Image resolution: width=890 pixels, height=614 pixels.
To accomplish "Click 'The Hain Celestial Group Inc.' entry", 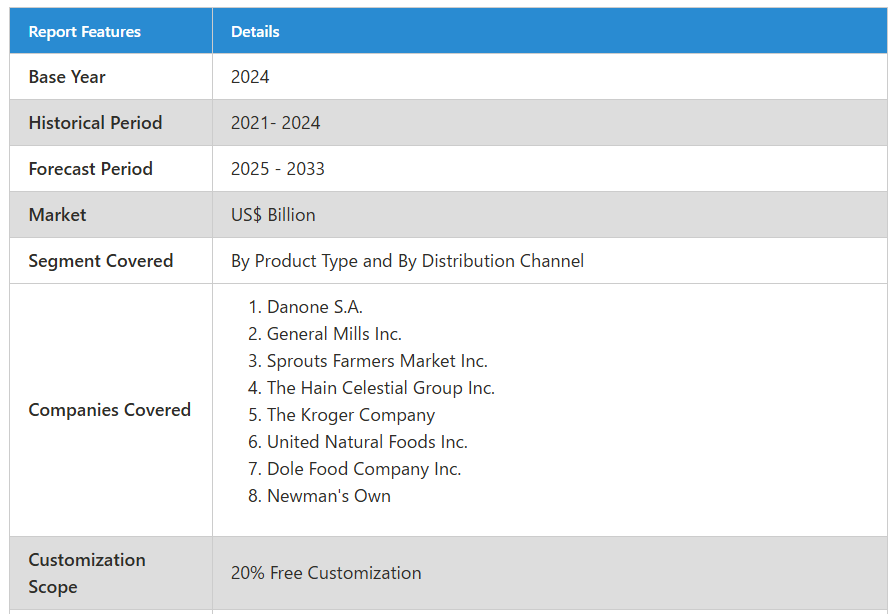I will pyautogui.click(x=381, y=388).
